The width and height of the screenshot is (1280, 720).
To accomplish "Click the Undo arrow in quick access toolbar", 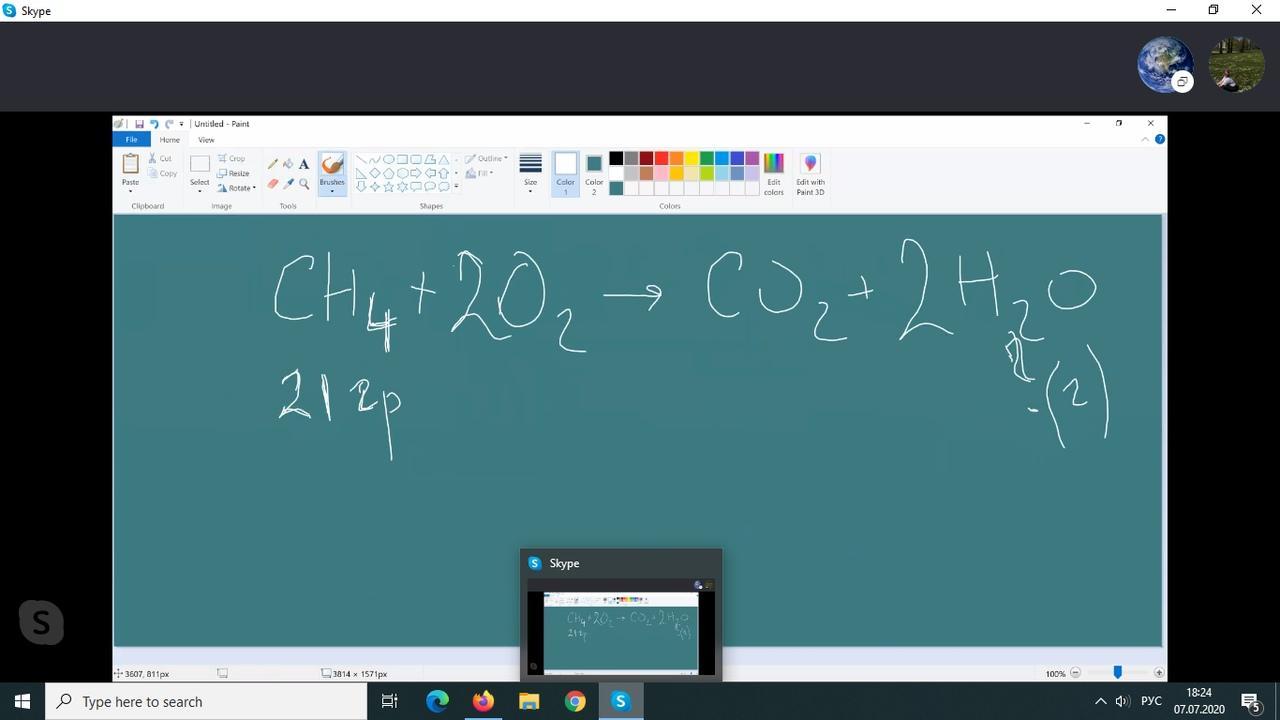I will click(x=153, y=124).
